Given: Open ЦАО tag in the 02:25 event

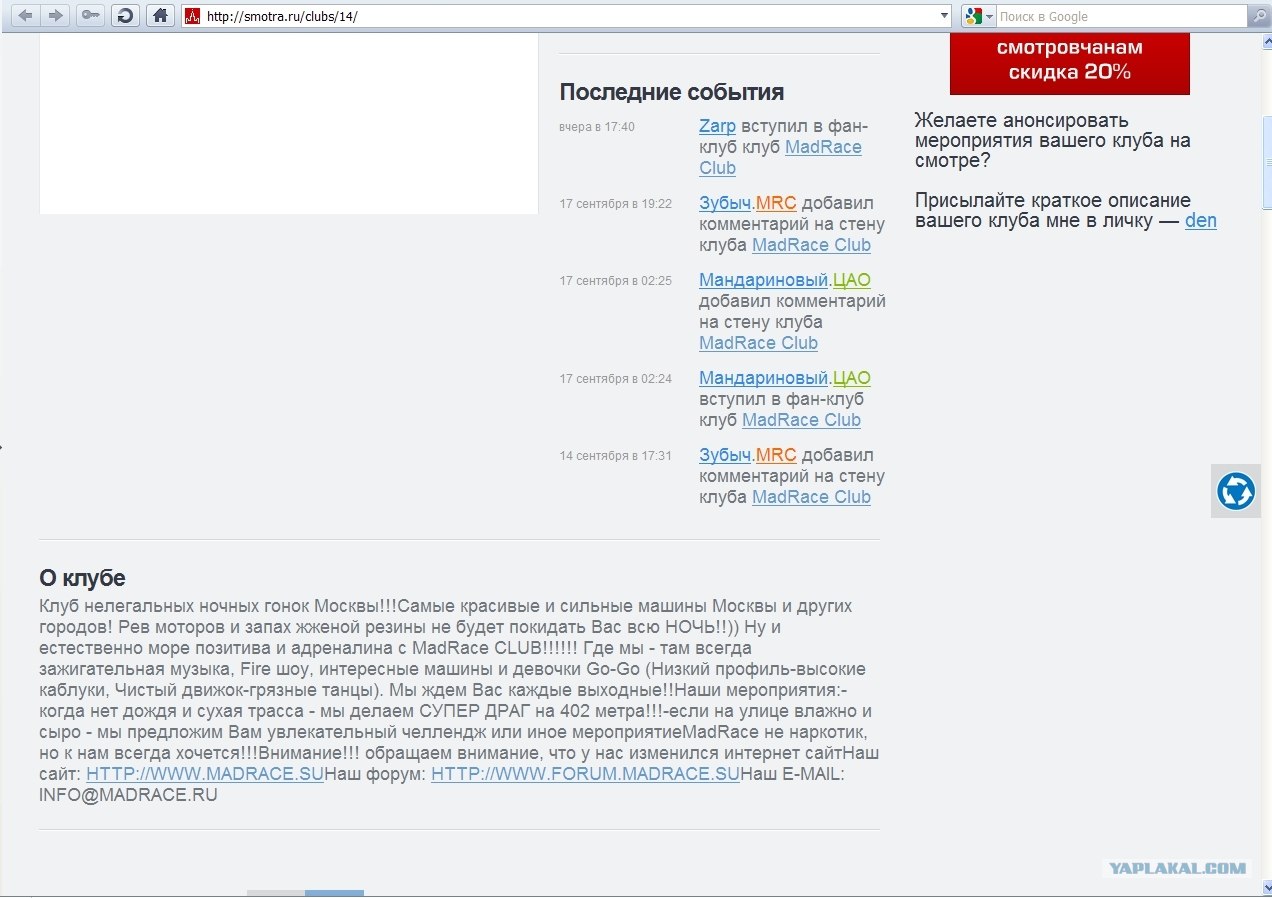Looking at the screenshot, I should (852, 280).
